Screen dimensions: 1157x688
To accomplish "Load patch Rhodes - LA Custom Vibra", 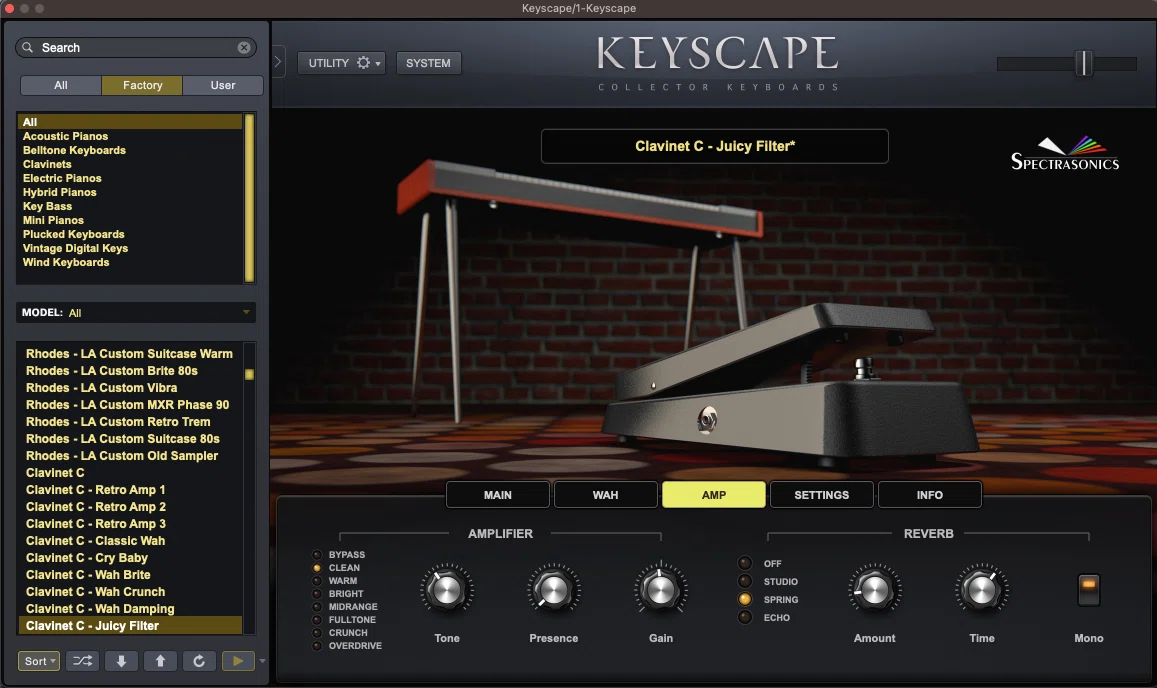I will [x=101, y=388].
